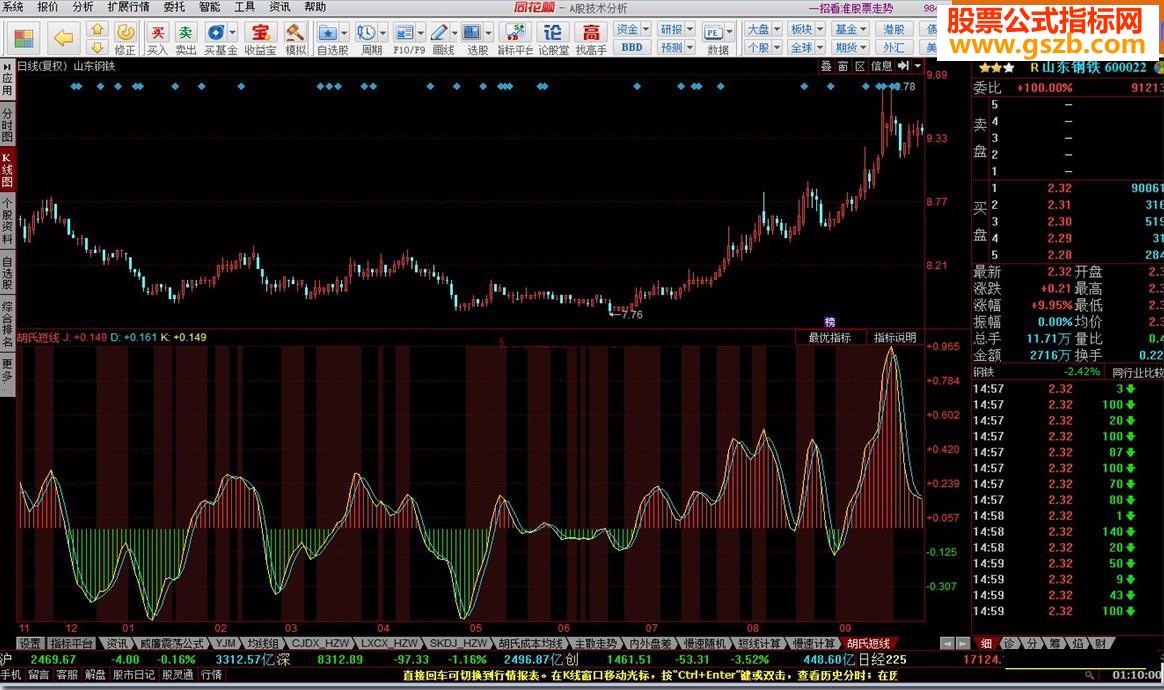
Task: Click the BBD button
Action: [632, 48]
